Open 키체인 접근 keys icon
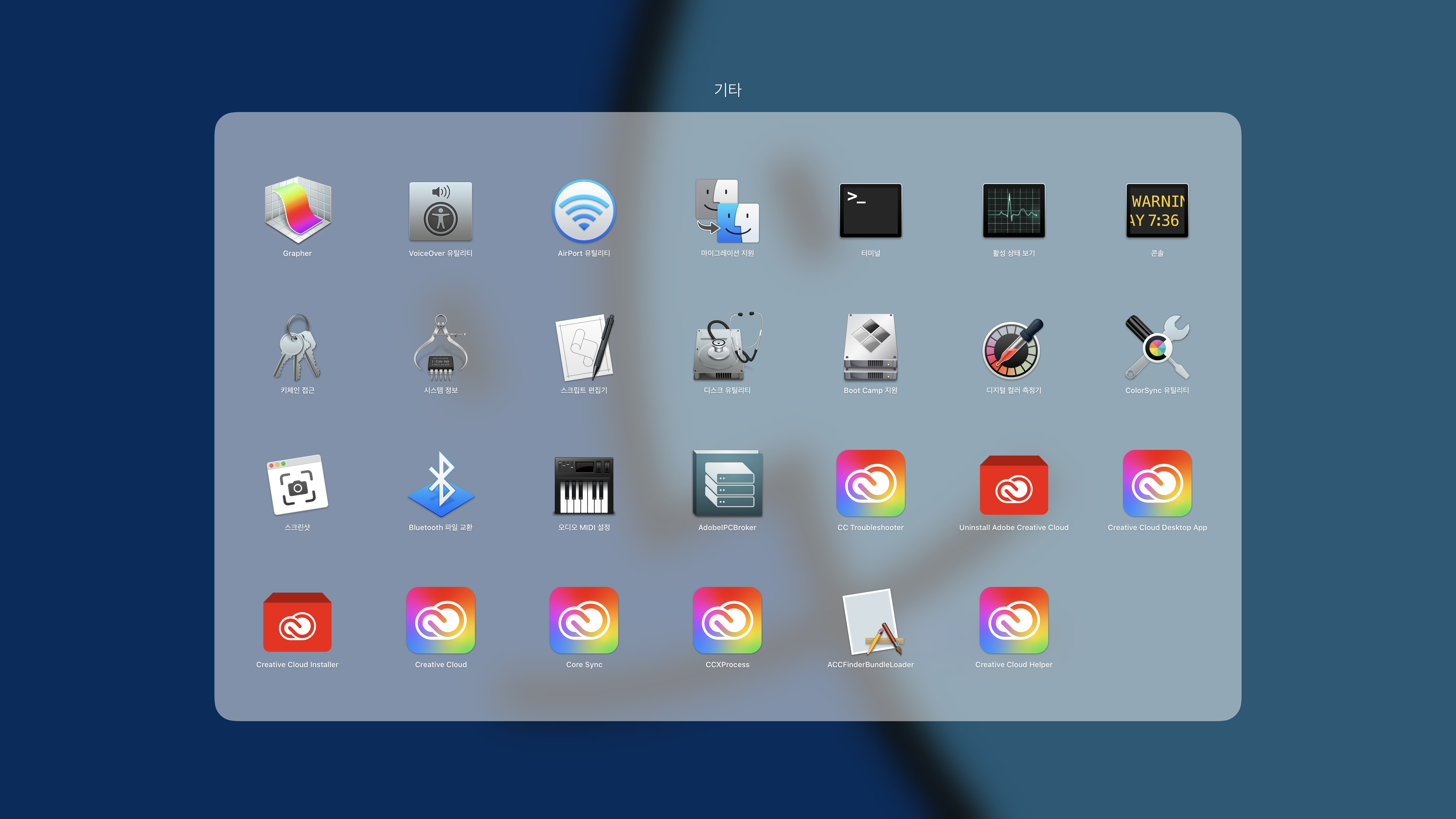Image resolution: width=1456 pixels, height=819 pixels. pos(297,347)
